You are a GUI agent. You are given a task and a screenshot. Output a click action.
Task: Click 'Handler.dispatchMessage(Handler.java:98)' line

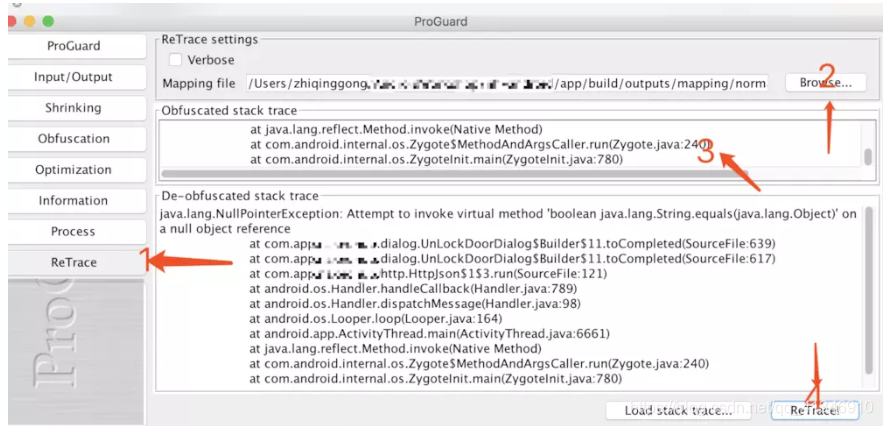[414, 304]
